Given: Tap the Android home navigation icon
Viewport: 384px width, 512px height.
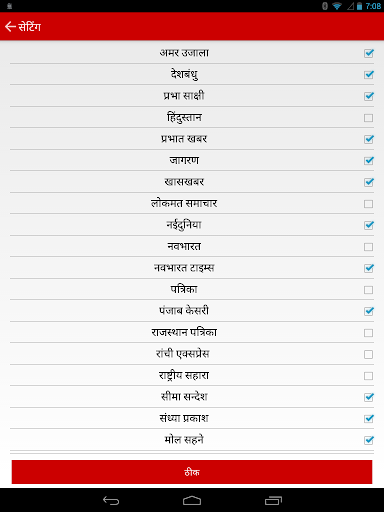Looking at the screenshot, I should point(192,500).
